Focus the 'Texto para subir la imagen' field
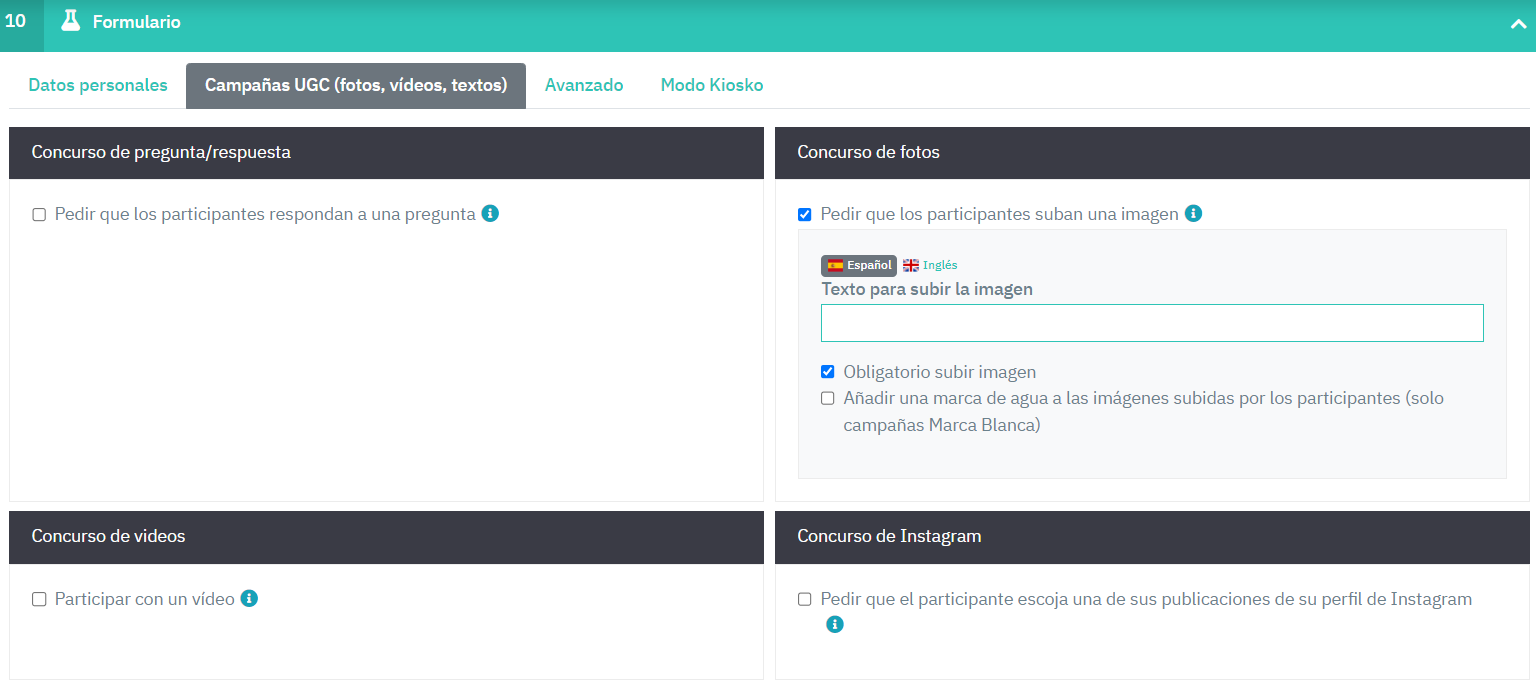 click(x=1152, y=323)
